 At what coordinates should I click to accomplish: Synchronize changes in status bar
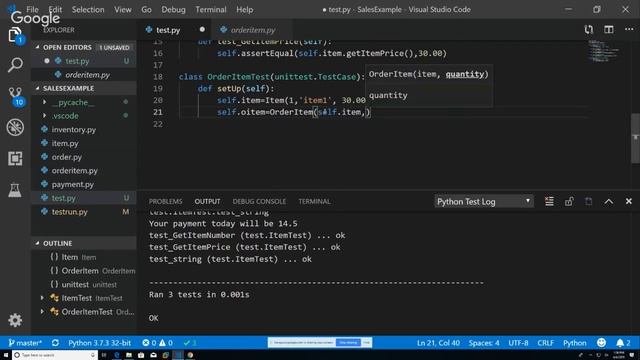[55, 343]
